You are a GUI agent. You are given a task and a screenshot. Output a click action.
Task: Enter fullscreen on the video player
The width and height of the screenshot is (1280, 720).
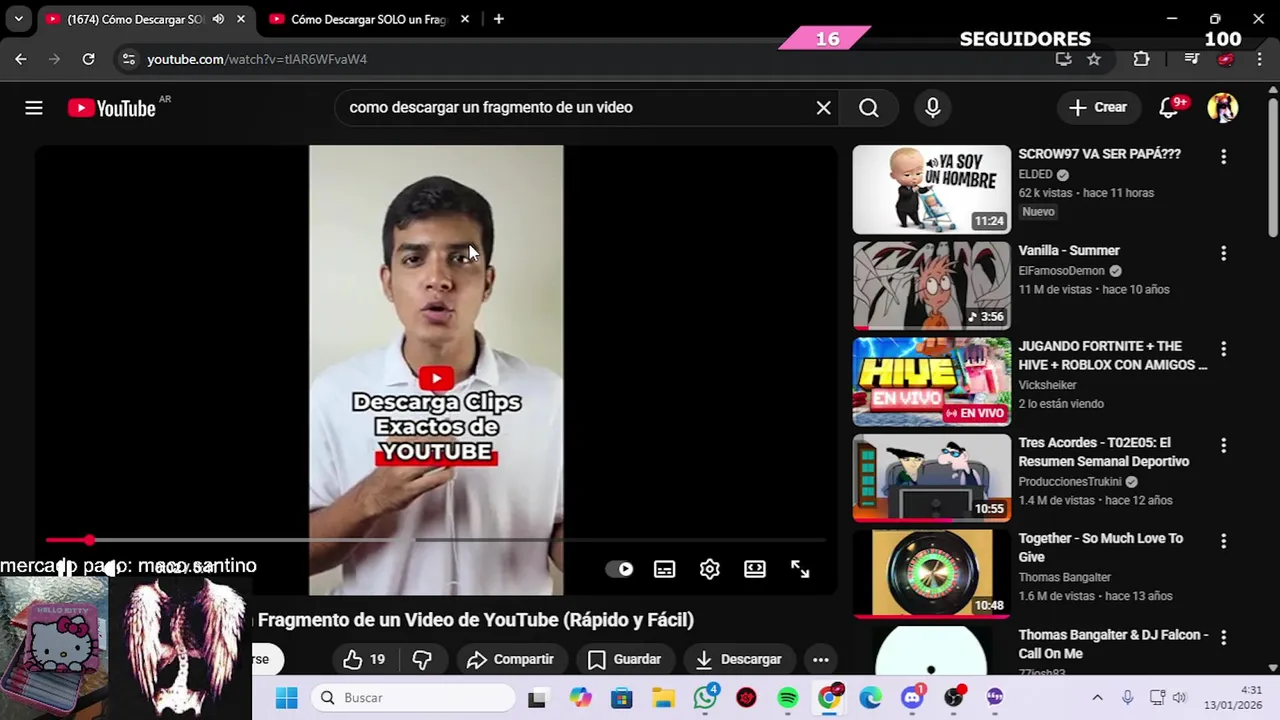click(x=800, y=569)
